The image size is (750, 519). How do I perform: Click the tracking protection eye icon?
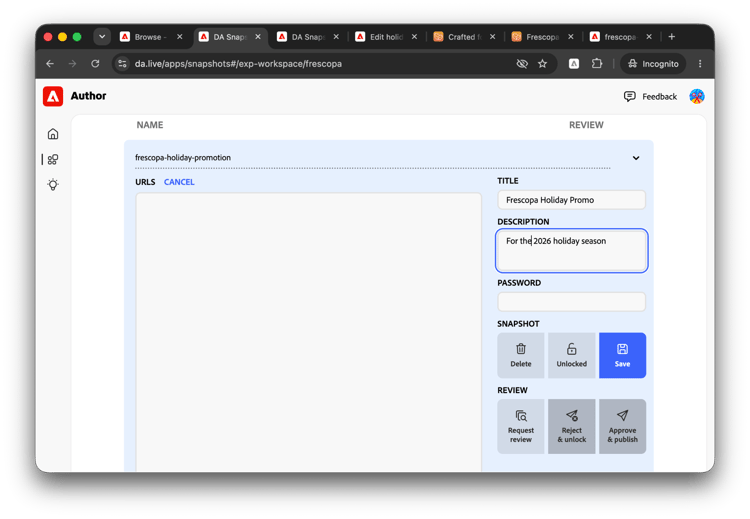(x=522, y=64)
